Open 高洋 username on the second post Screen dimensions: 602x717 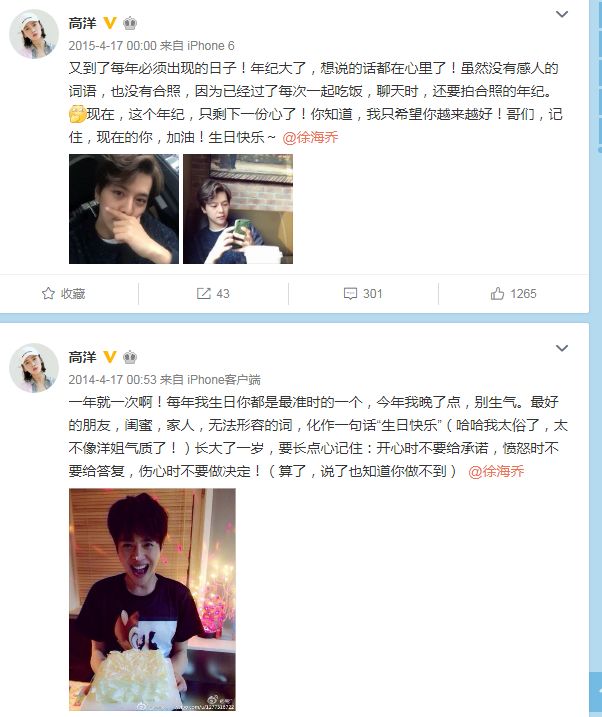[x=83, y=357]
